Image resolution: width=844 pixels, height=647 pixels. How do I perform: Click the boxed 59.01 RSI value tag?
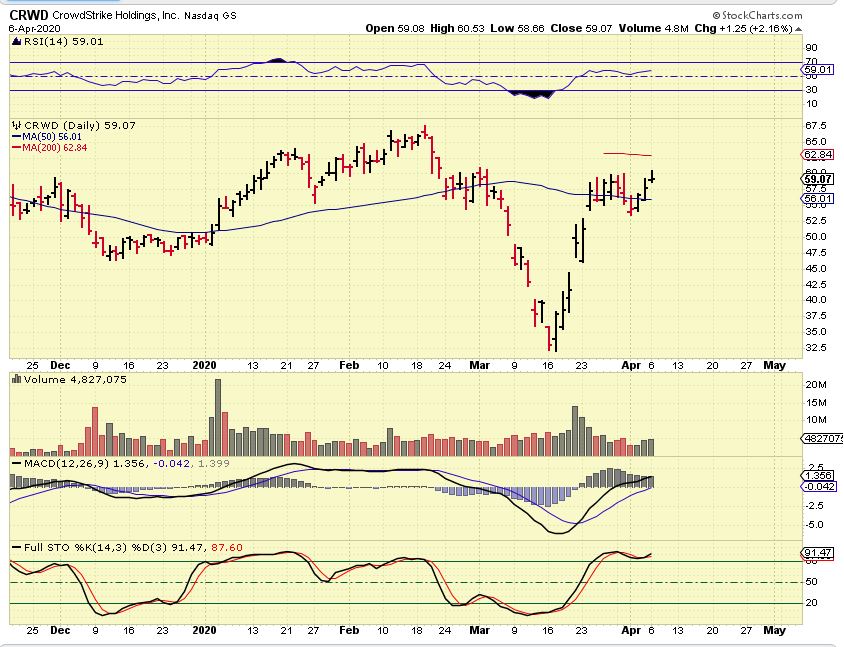click(x=818, y=69)
